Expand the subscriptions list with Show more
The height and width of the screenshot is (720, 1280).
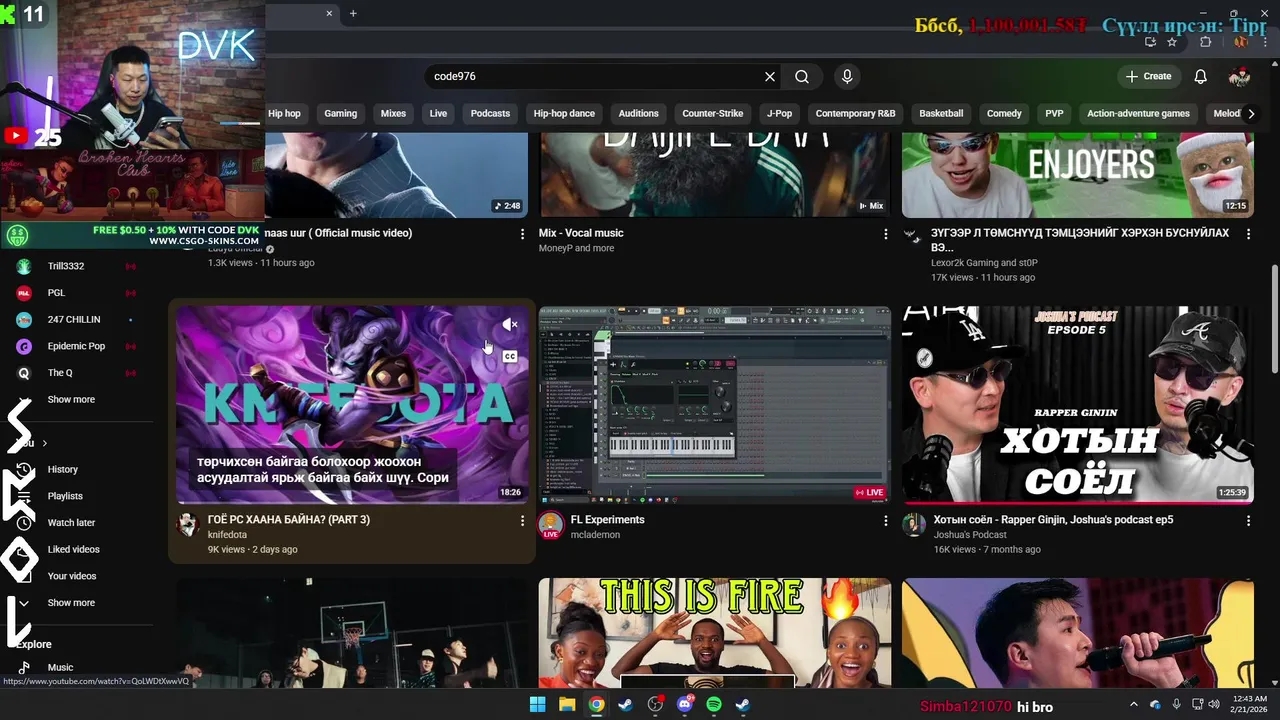point(71,399)
